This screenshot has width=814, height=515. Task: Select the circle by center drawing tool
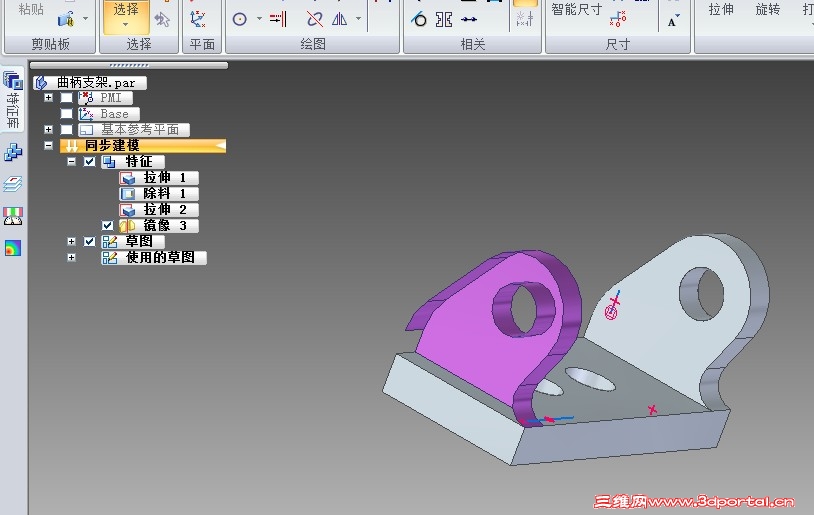click(239, 19)
